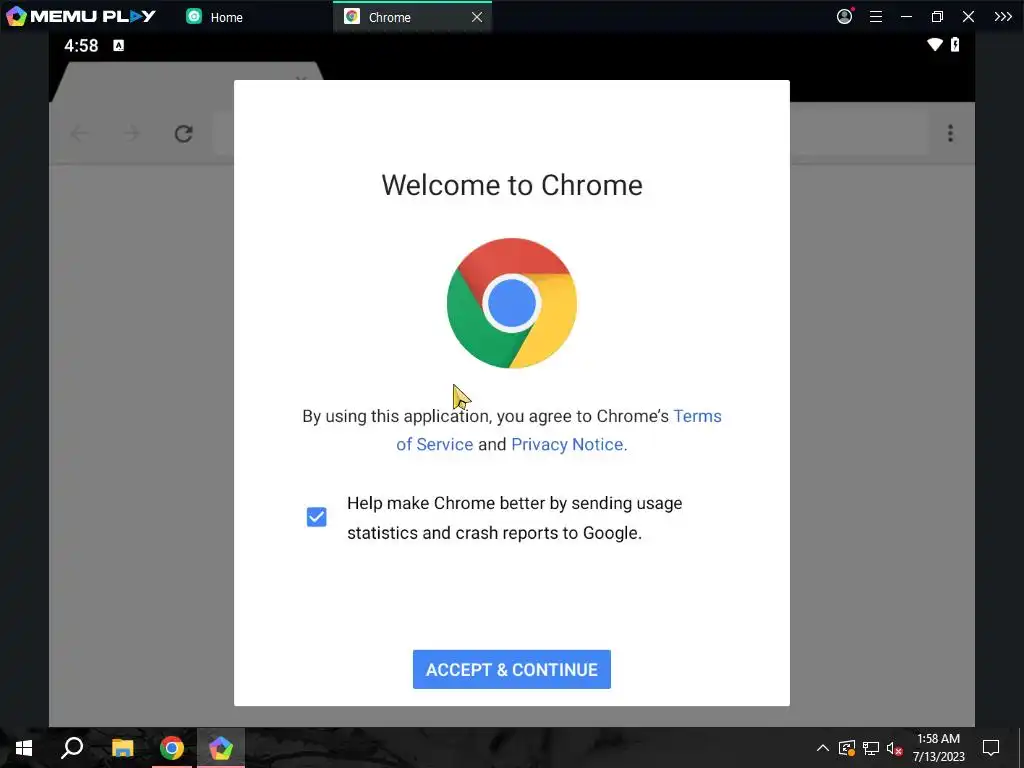This screenshot has height=768, width=1024.
Task: Click the Chrome forward arrow
Action: click(x=132, y=134)
